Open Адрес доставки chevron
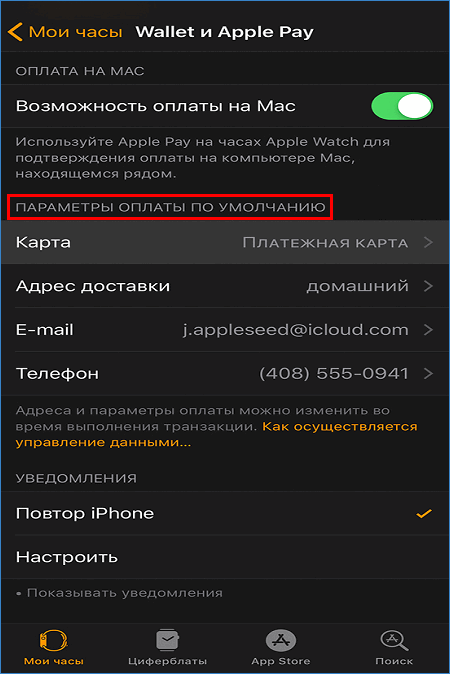The width and height of the screenshot is (450, 674). click(x=428, y=286)
